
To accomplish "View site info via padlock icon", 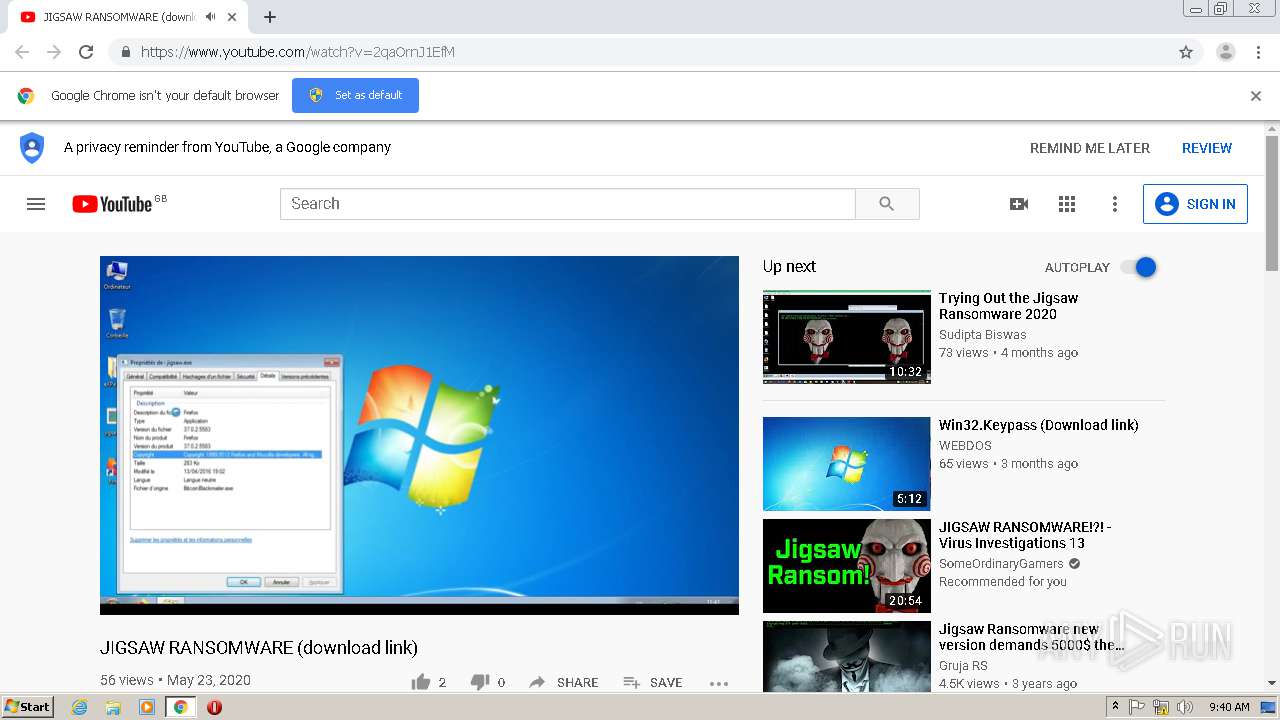I will (x=125, y=52).
